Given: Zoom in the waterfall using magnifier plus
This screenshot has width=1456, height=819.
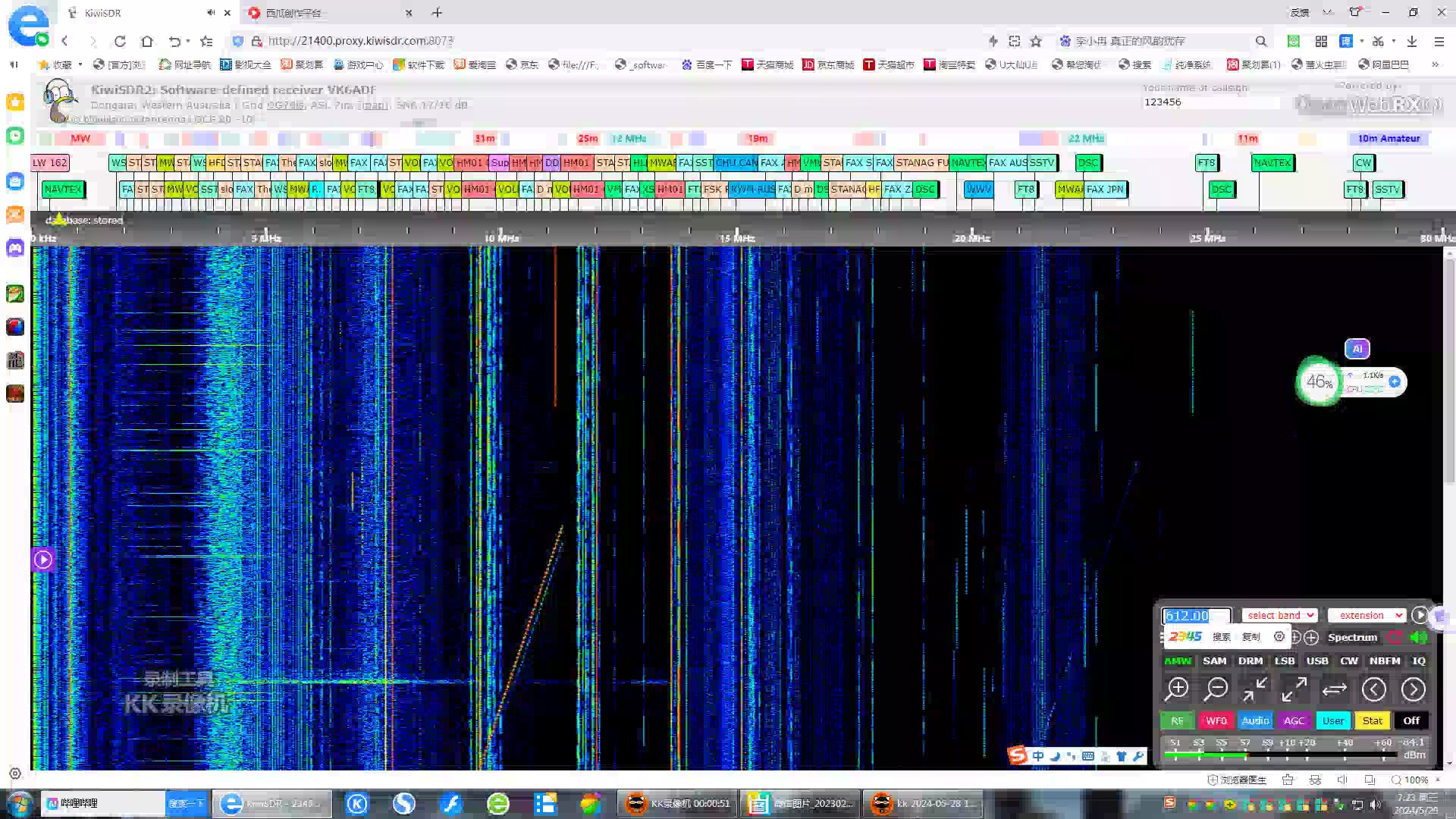Looking at the screenshot, I should coord(1177,689).
